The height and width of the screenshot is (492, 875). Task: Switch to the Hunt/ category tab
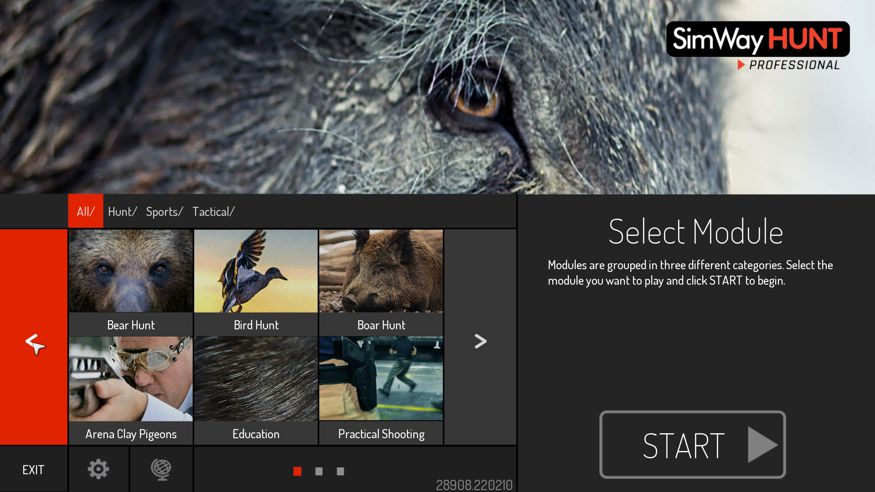pyautogui.click(x=122, y=211)
